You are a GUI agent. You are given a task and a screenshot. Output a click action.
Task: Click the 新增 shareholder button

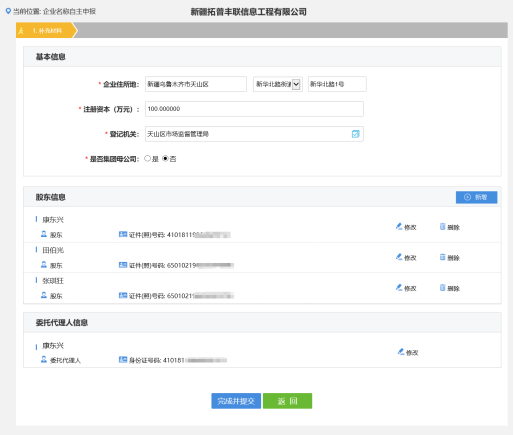click(476, 197)
